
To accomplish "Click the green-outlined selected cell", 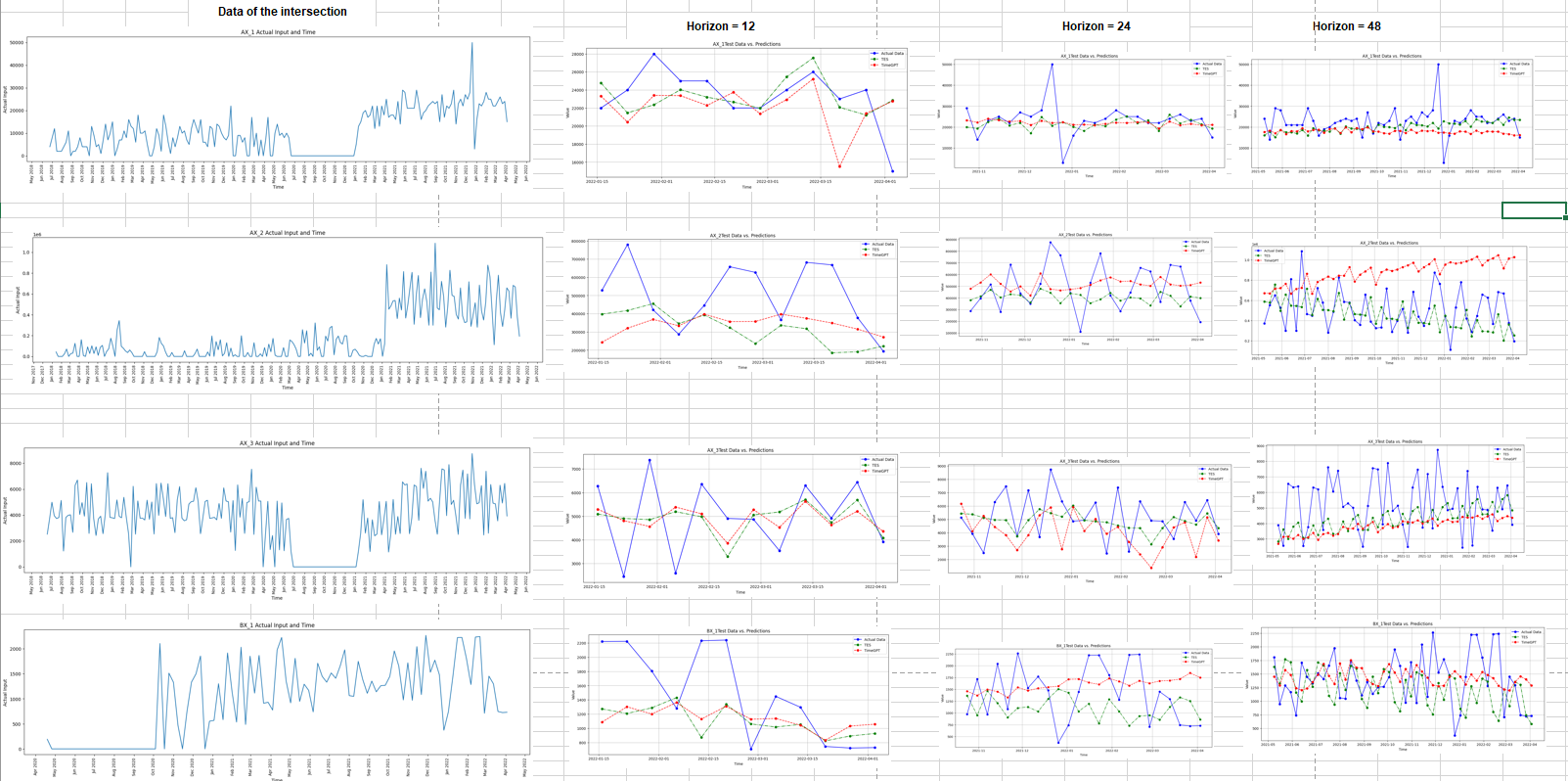I will pos(1534,210).
